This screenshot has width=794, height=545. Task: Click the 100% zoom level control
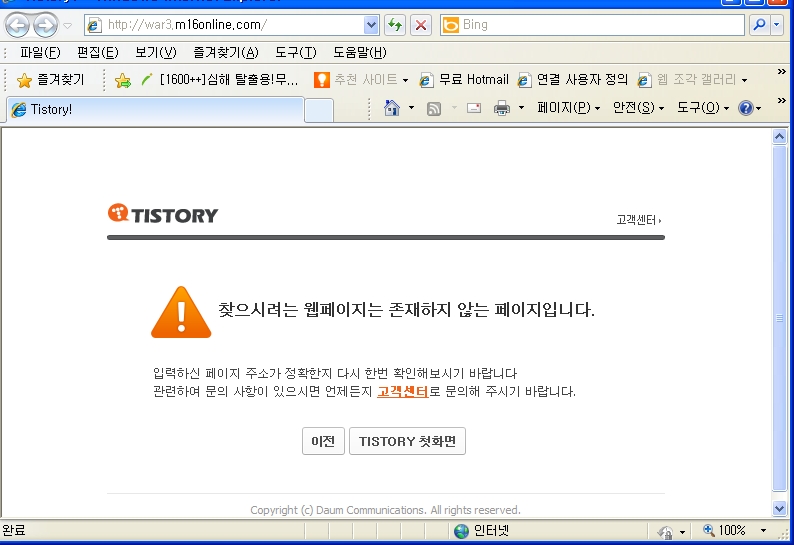point(725,531)
